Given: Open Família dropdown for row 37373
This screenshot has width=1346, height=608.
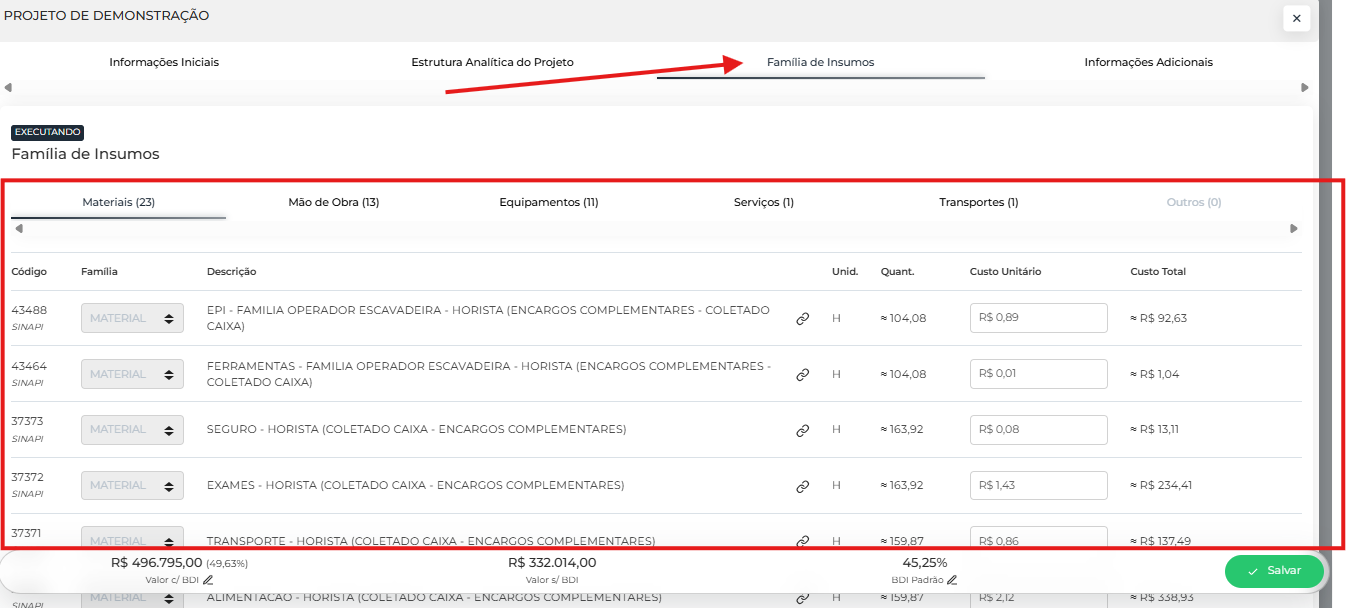Looking at the screenshot, I should click(132, 430).
